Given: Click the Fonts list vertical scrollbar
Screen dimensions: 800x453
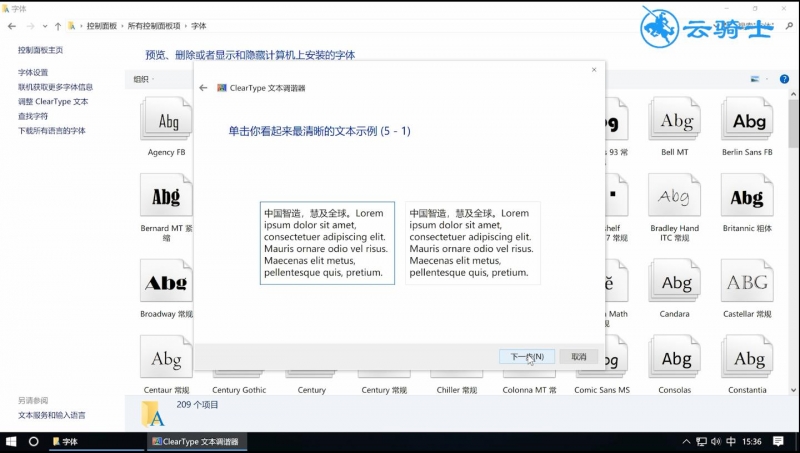Looking at the screenshot, I should pos(793,122).
